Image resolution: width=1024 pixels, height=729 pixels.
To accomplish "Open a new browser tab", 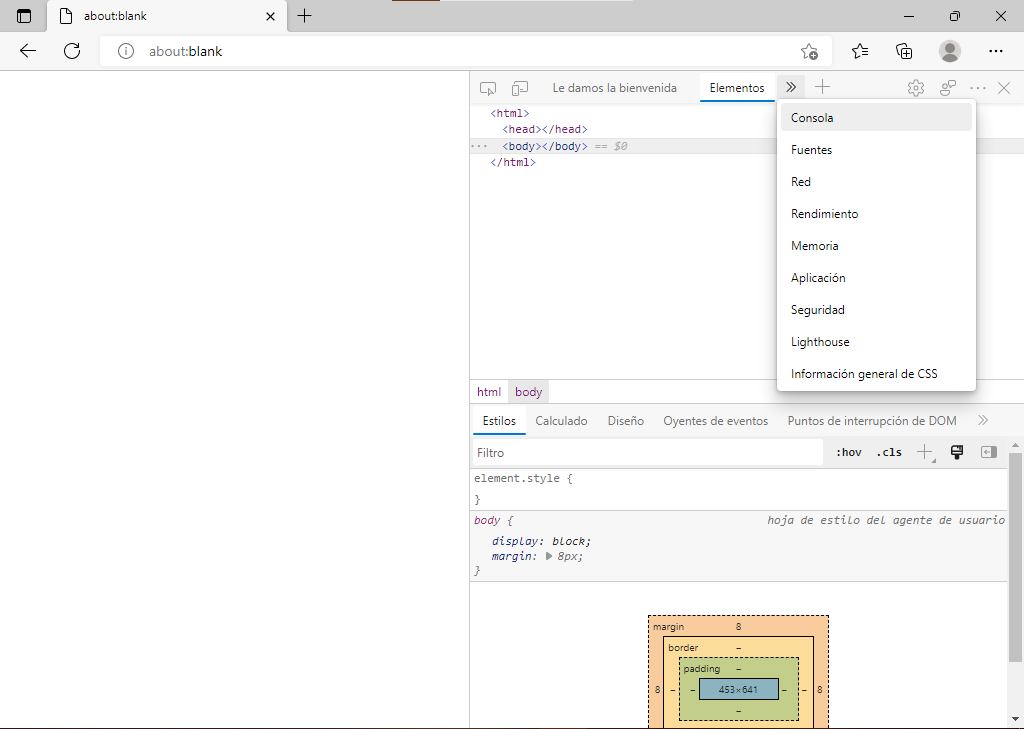I will [304, 16].
